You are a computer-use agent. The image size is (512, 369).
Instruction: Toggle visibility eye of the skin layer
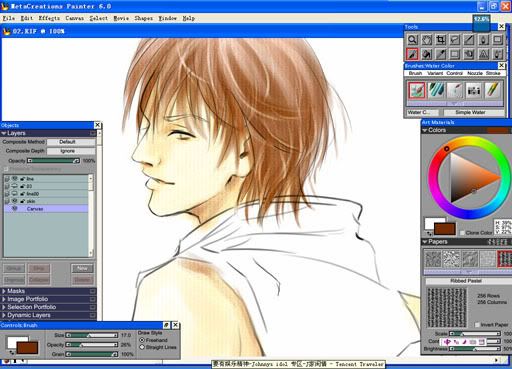[15, 201]
